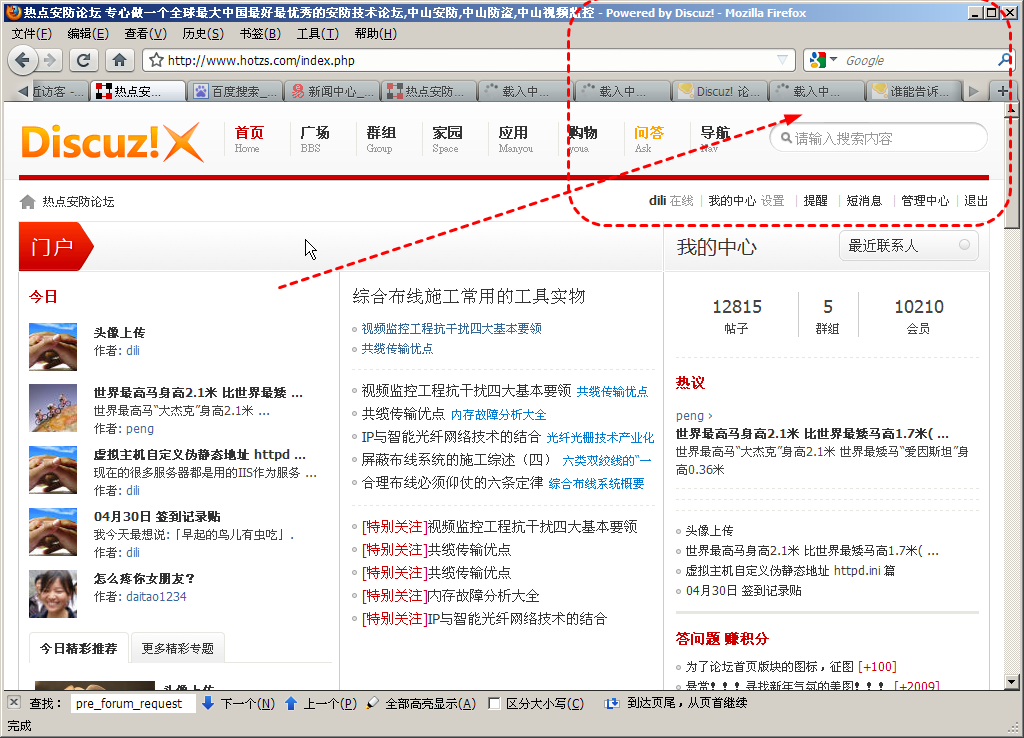Switch to the 百度搜索 tab
This screenshot has width=1024, height=738.
click(236, 91)
